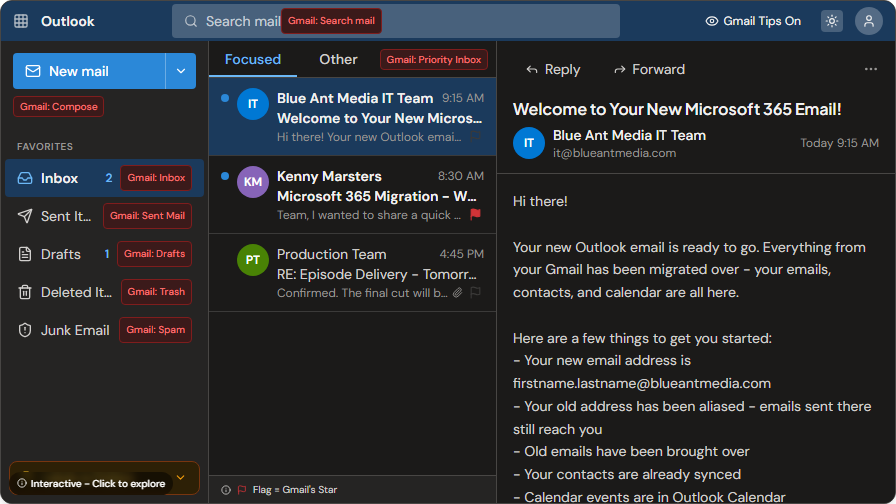Click the Flag = Gmail's Star hint
Image resolution: width=896 pixels, height=504 pixels.
tap(294, 490)
